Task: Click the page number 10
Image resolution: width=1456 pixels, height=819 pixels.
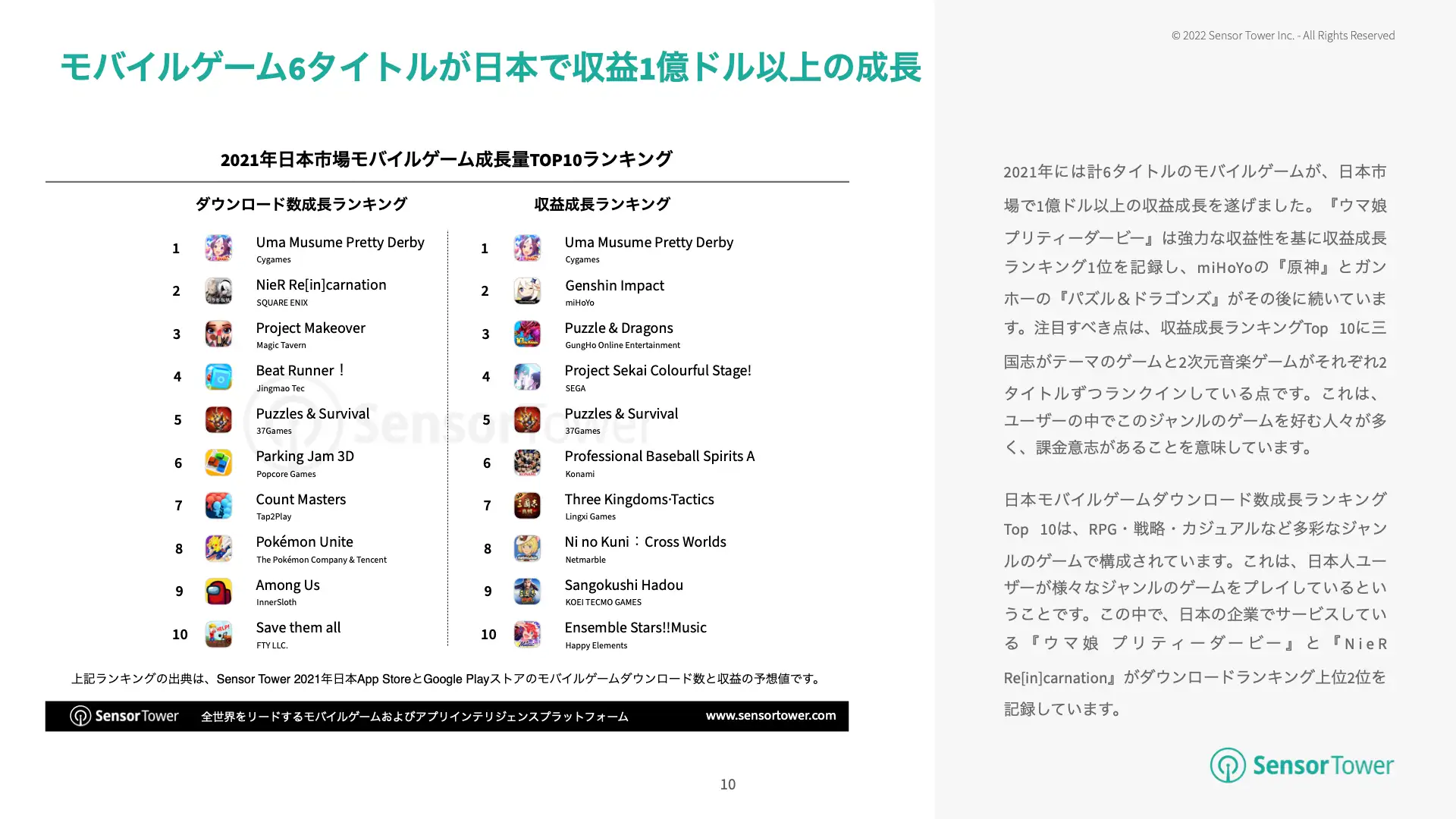Action: [x=728, y=784]
